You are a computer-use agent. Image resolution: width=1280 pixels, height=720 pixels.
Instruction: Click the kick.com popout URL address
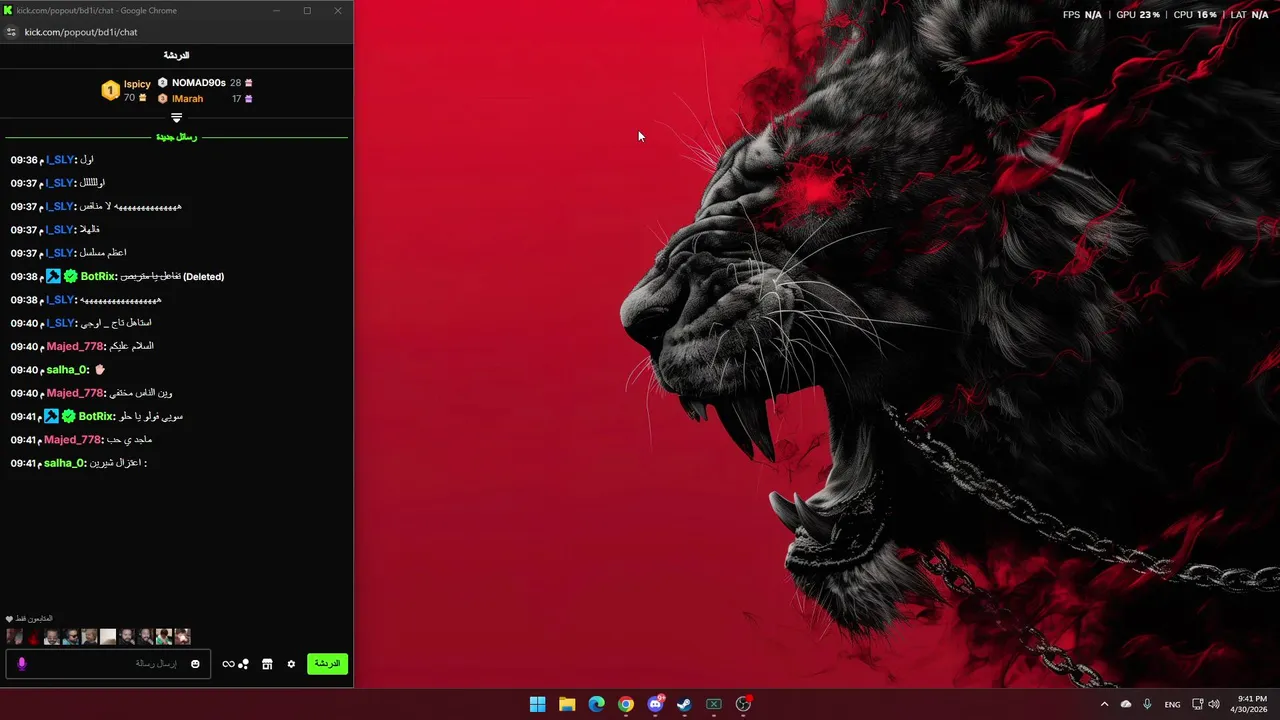(81, 32)
